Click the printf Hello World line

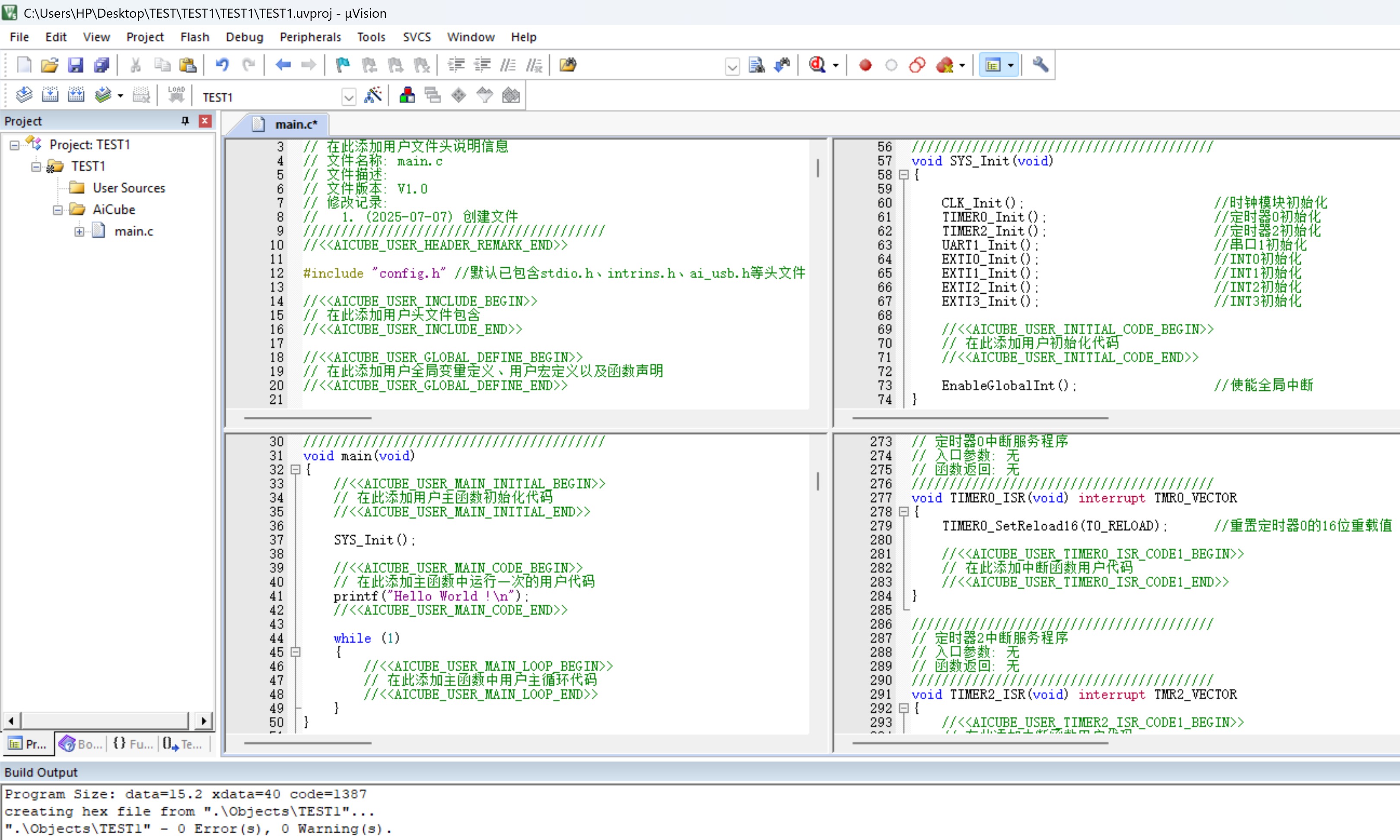tap(431, 596)
